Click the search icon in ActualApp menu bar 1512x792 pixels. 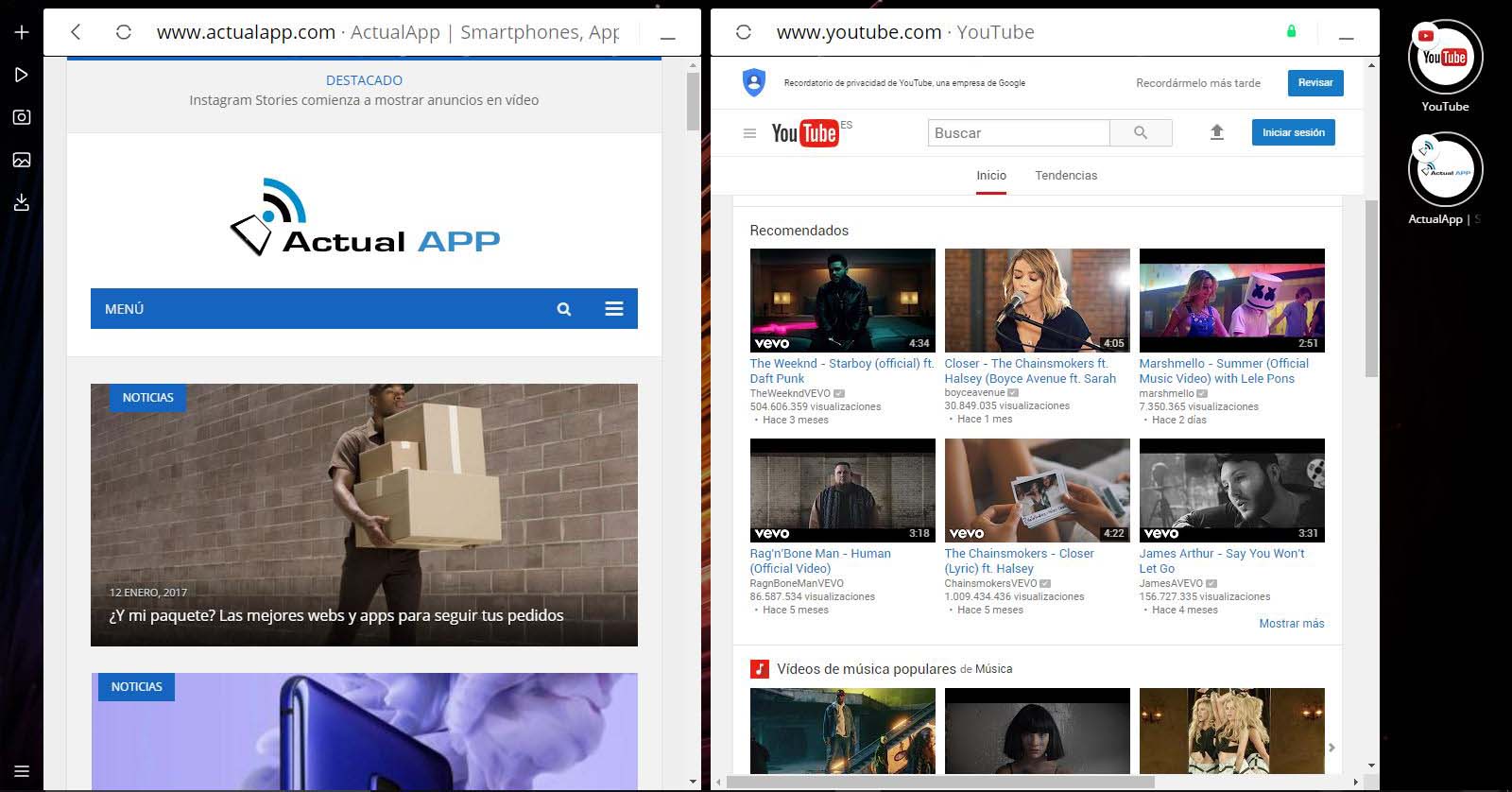pyautogui.click(x=564, y=309)
